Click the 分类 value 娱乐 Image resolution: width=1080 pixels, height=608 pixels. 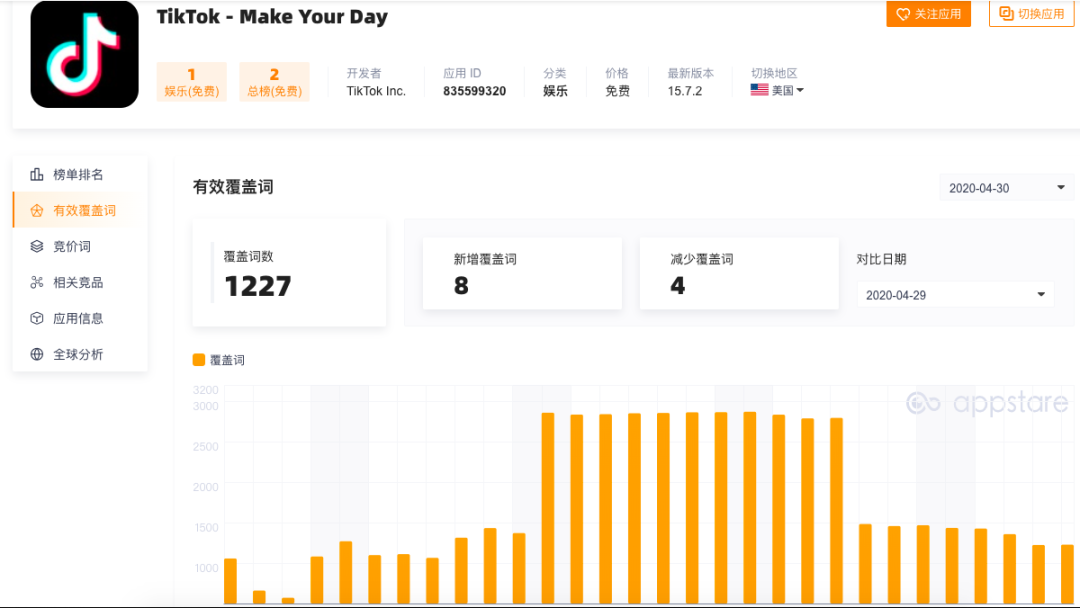coord(555,91)
